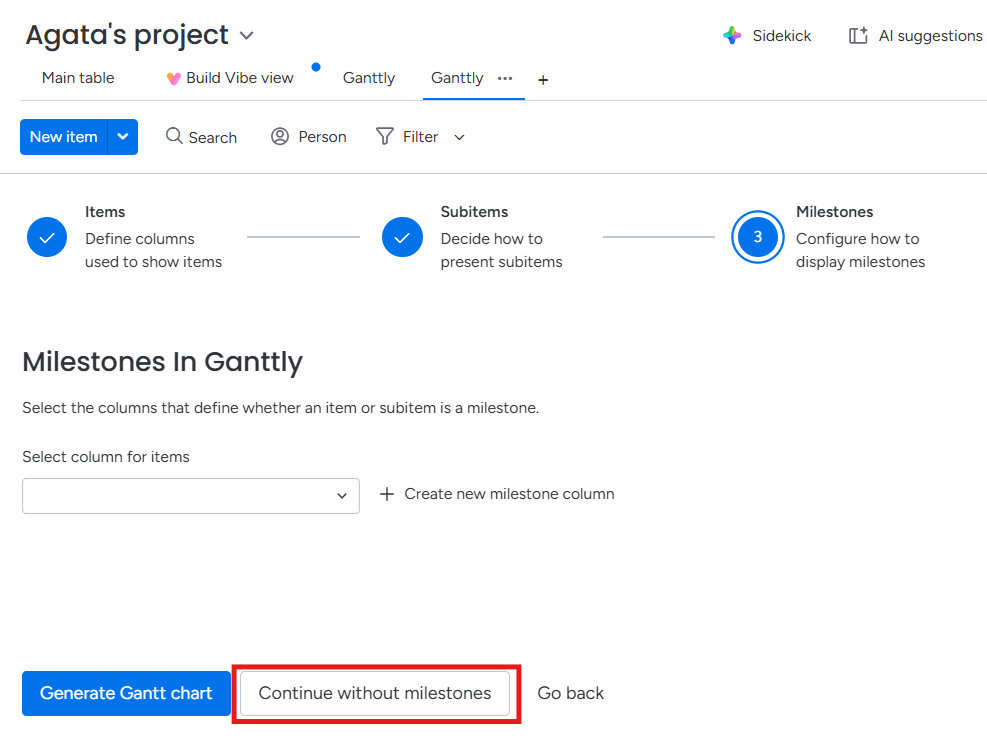Add a new view with plus icon
This screenshot has width=987, height=750.
point(543,80)
